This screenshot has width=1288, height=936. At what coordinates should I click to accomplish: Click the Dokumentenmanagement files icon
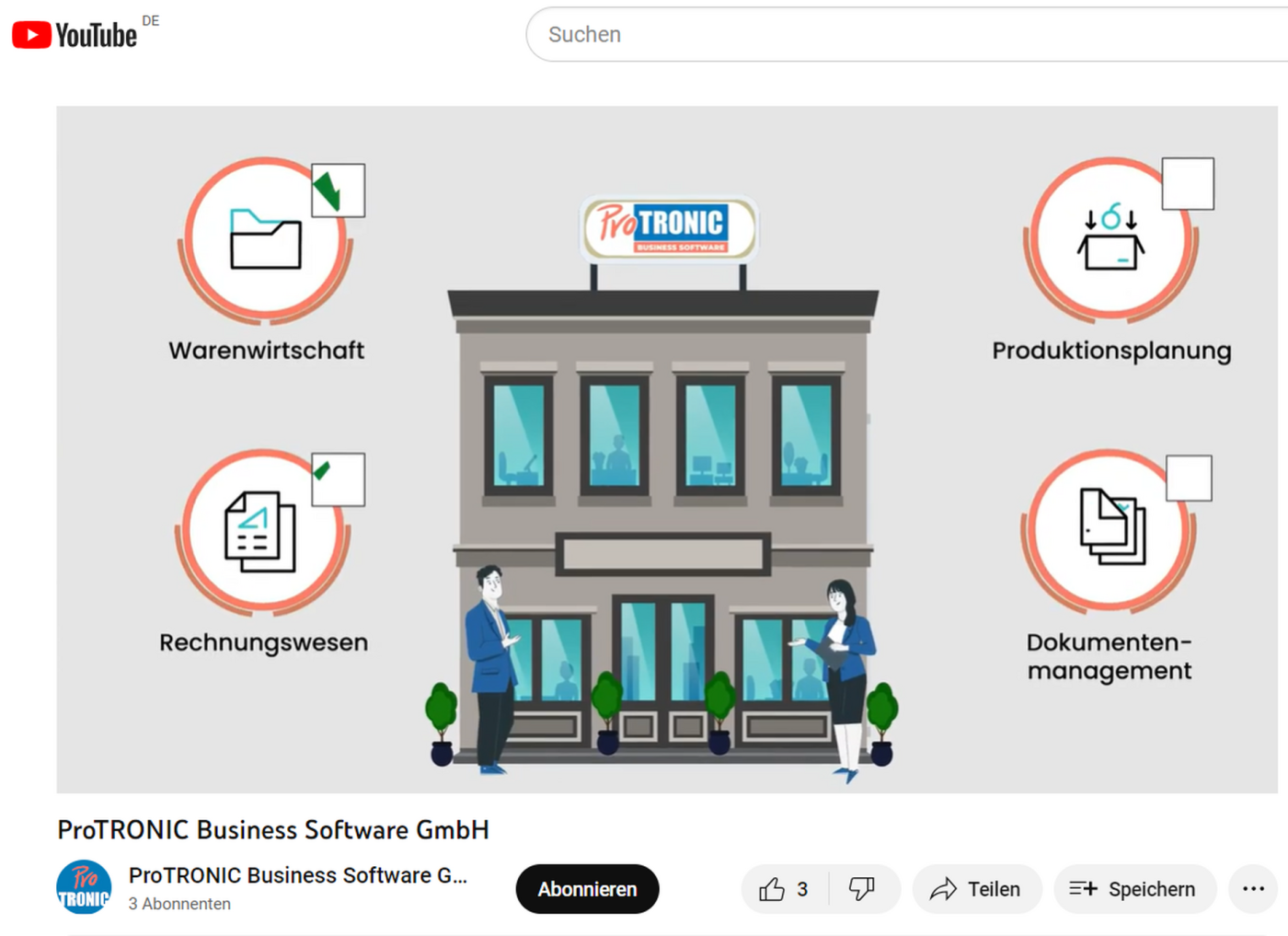coord(1111,527)
